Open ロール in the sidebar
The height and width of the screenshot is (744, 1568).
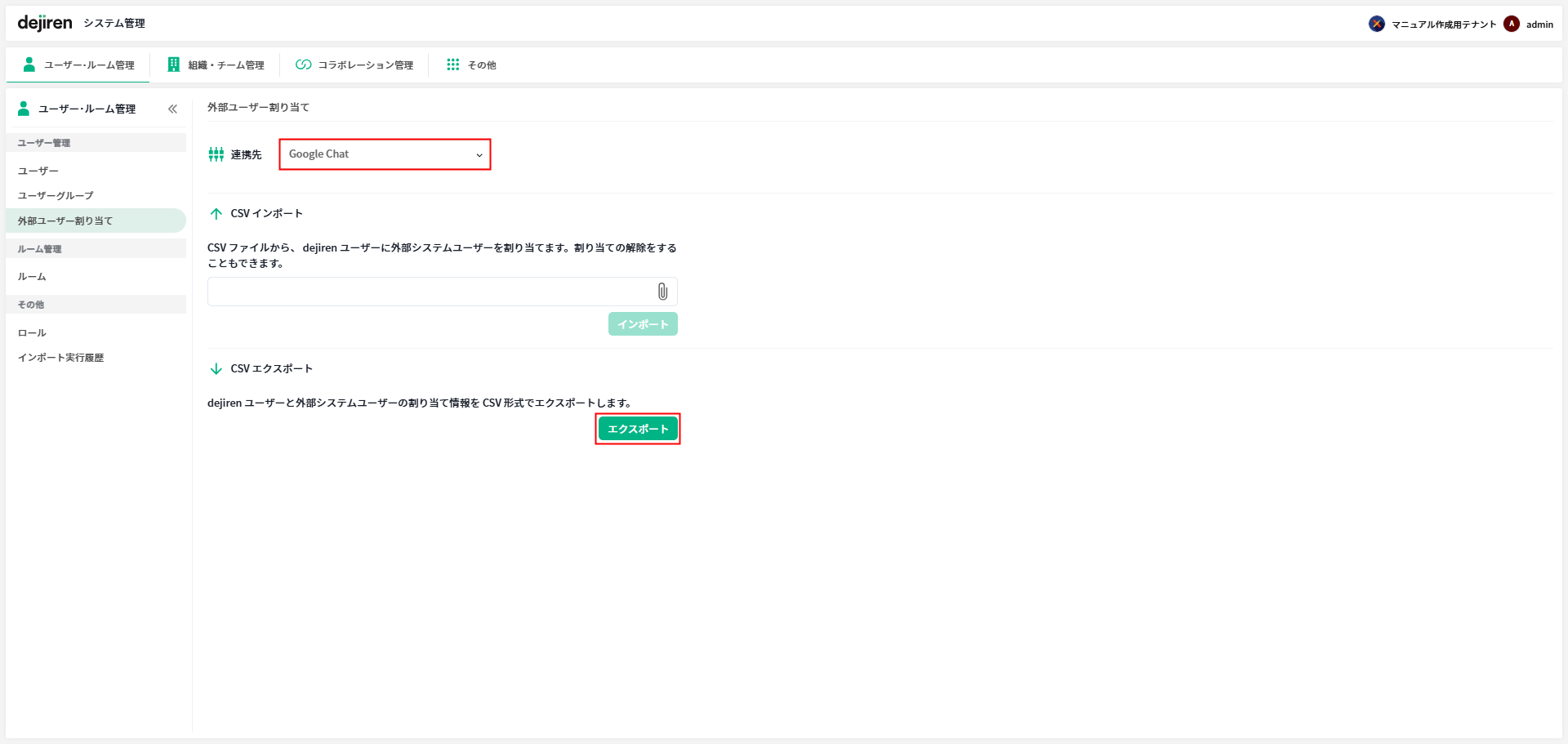(32, 333)
